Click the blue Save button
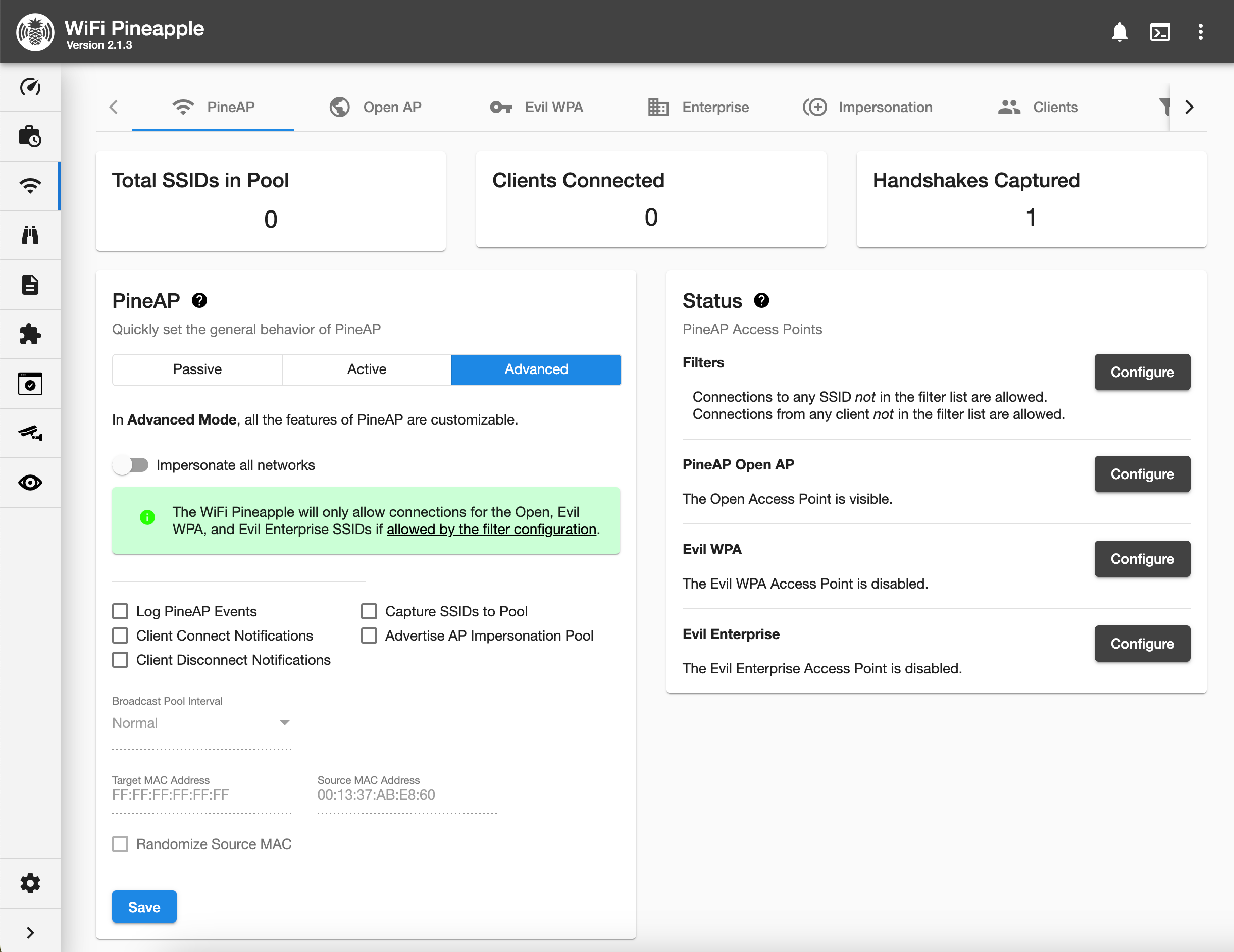 click(144, 907)
